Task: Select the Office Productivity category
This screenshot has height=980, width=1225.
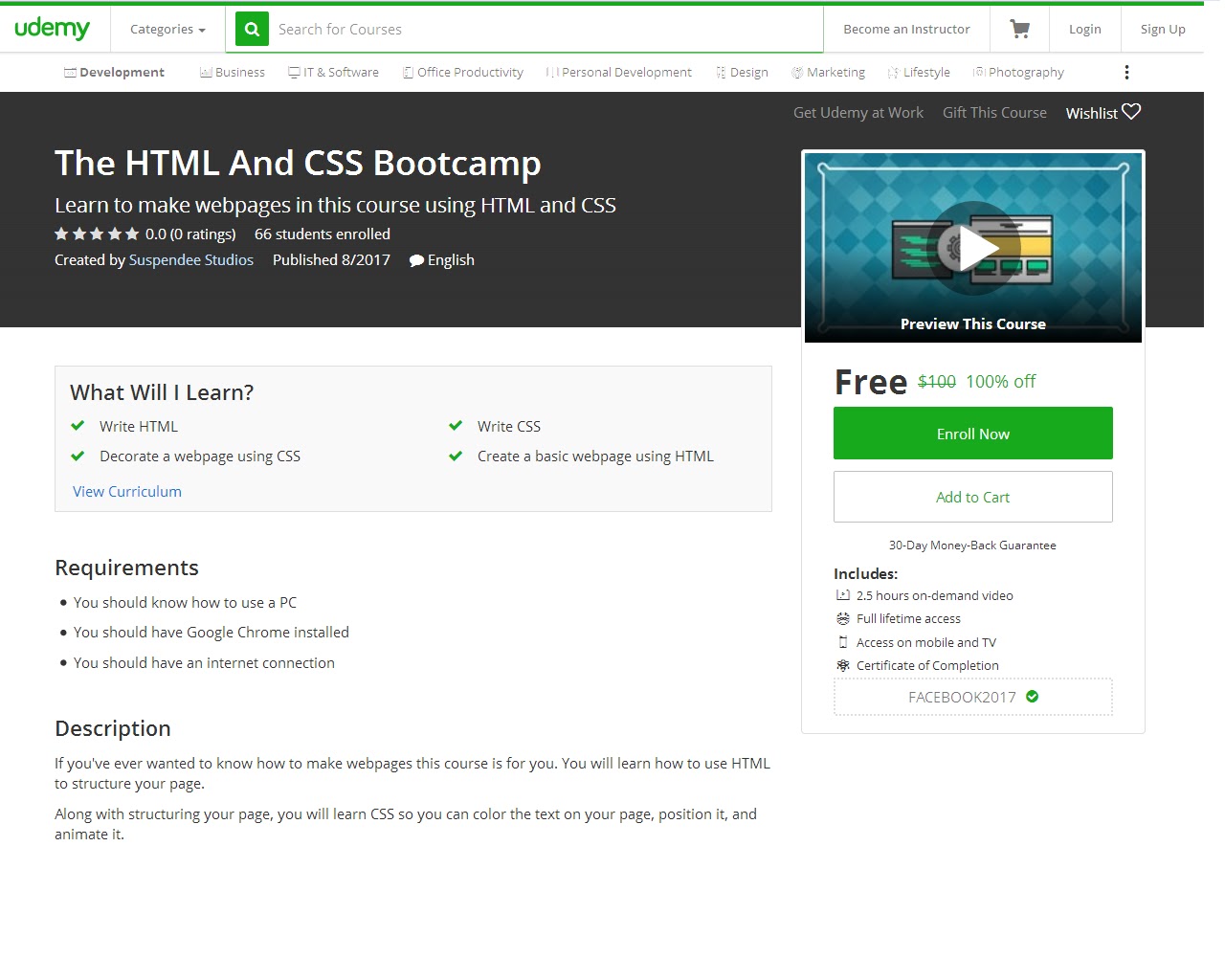Action: [463, 73]
